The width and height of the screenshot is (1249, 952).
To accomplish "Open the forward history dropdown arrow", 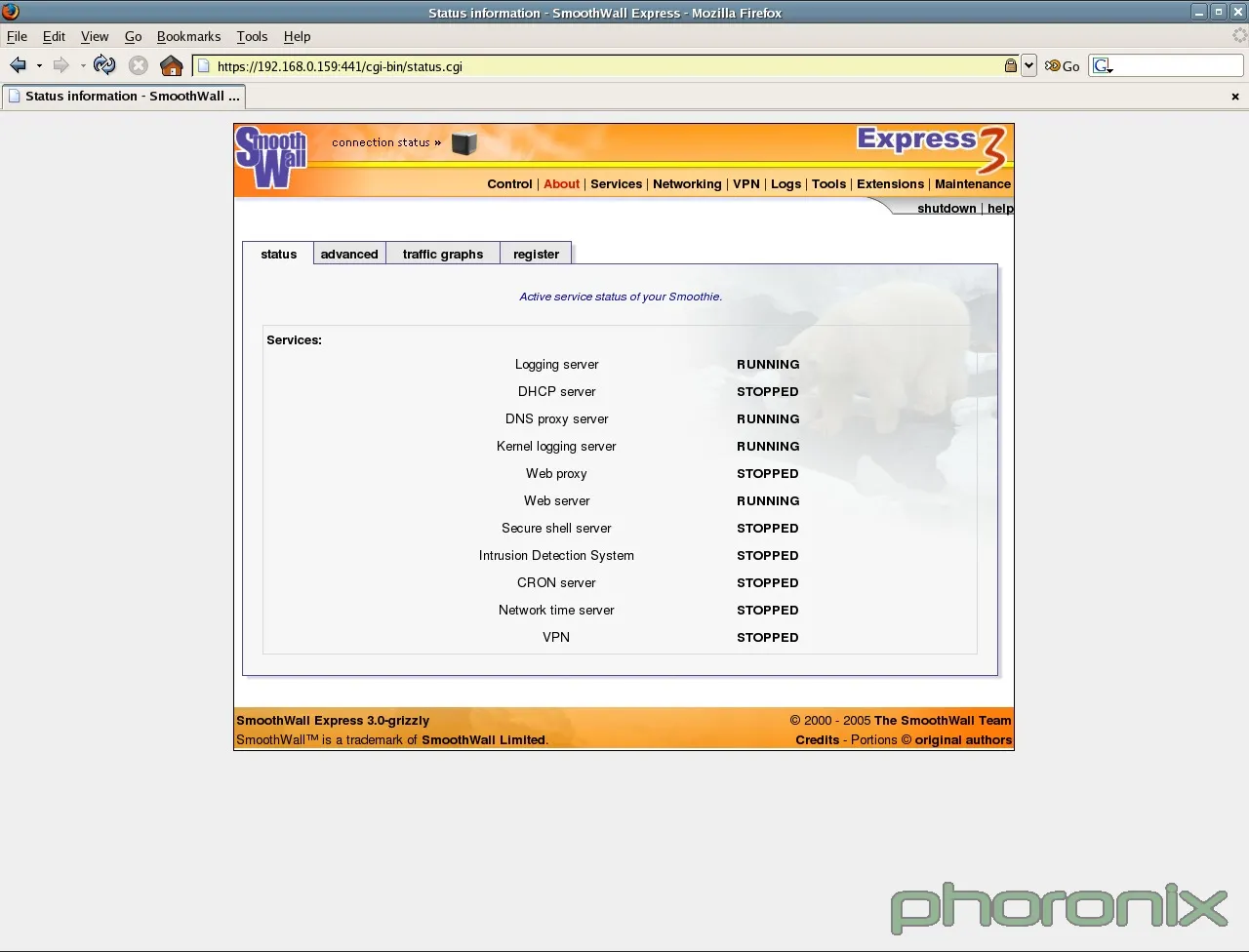I will pos(83,66).
